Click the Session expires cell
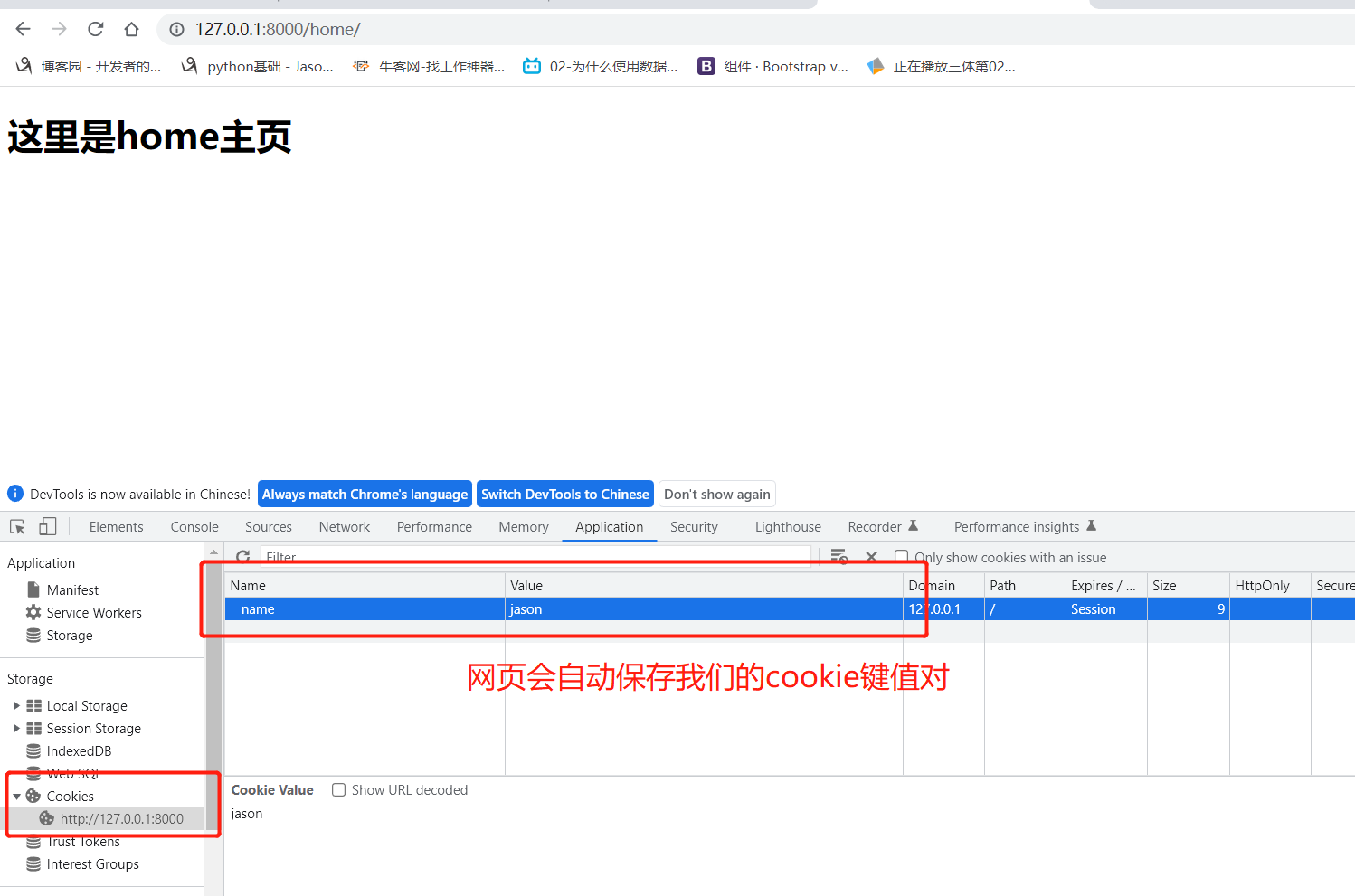 tap(1106, 608)
